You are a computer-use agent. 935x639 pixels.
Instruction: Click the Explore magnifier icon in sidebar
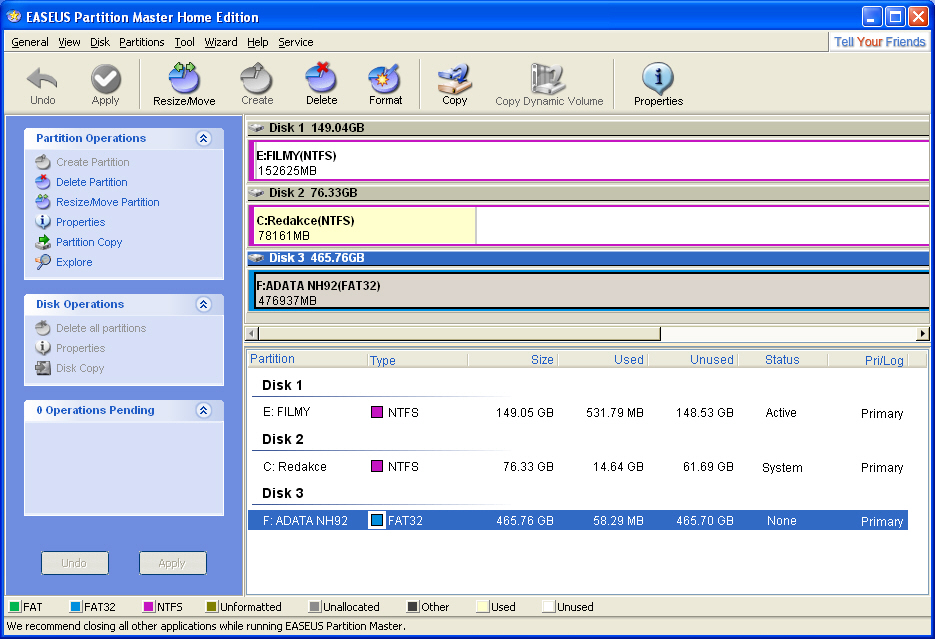[x=43, y=262]
